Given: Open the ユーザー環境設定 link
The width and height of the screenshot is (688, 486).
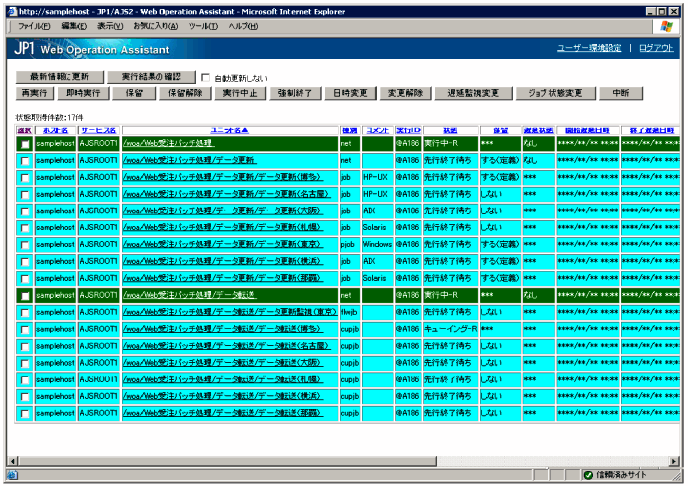Looking at the screenshot, I should 588,48.
